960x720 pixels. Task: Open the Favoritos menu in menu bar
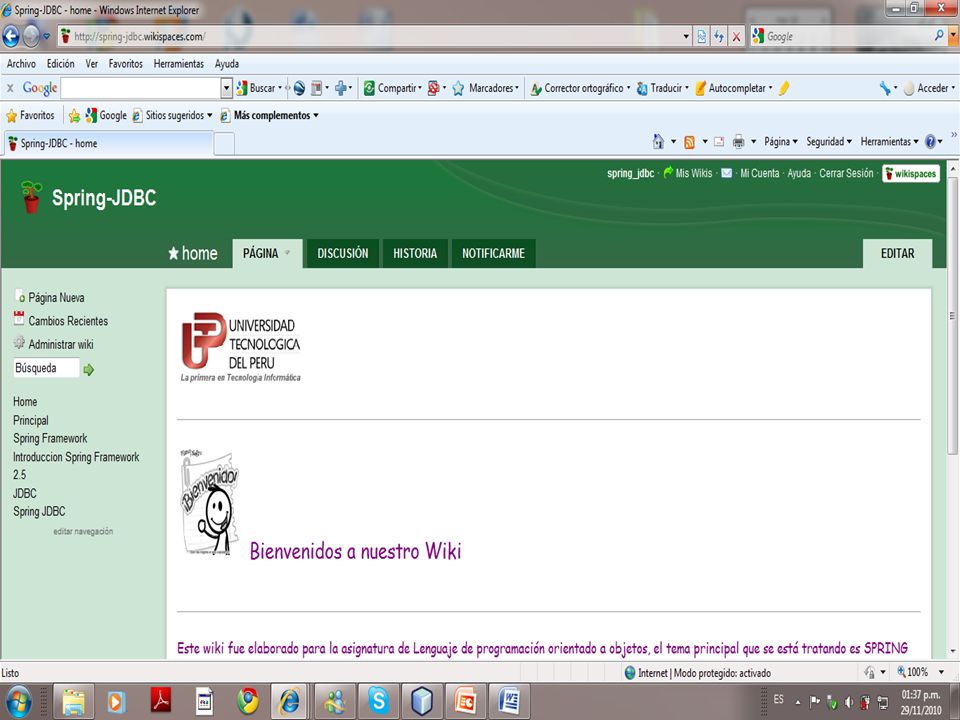coord(126,64)
